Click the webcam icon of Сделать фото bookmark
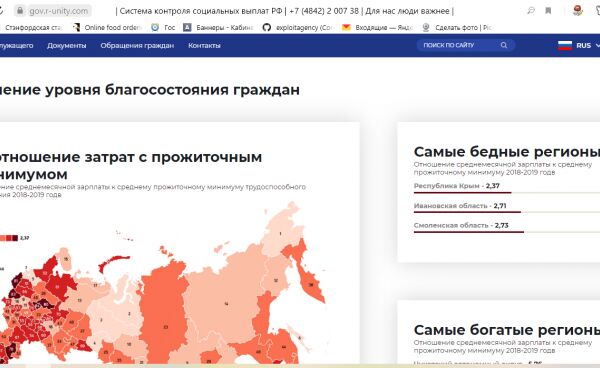 (426, 27)
